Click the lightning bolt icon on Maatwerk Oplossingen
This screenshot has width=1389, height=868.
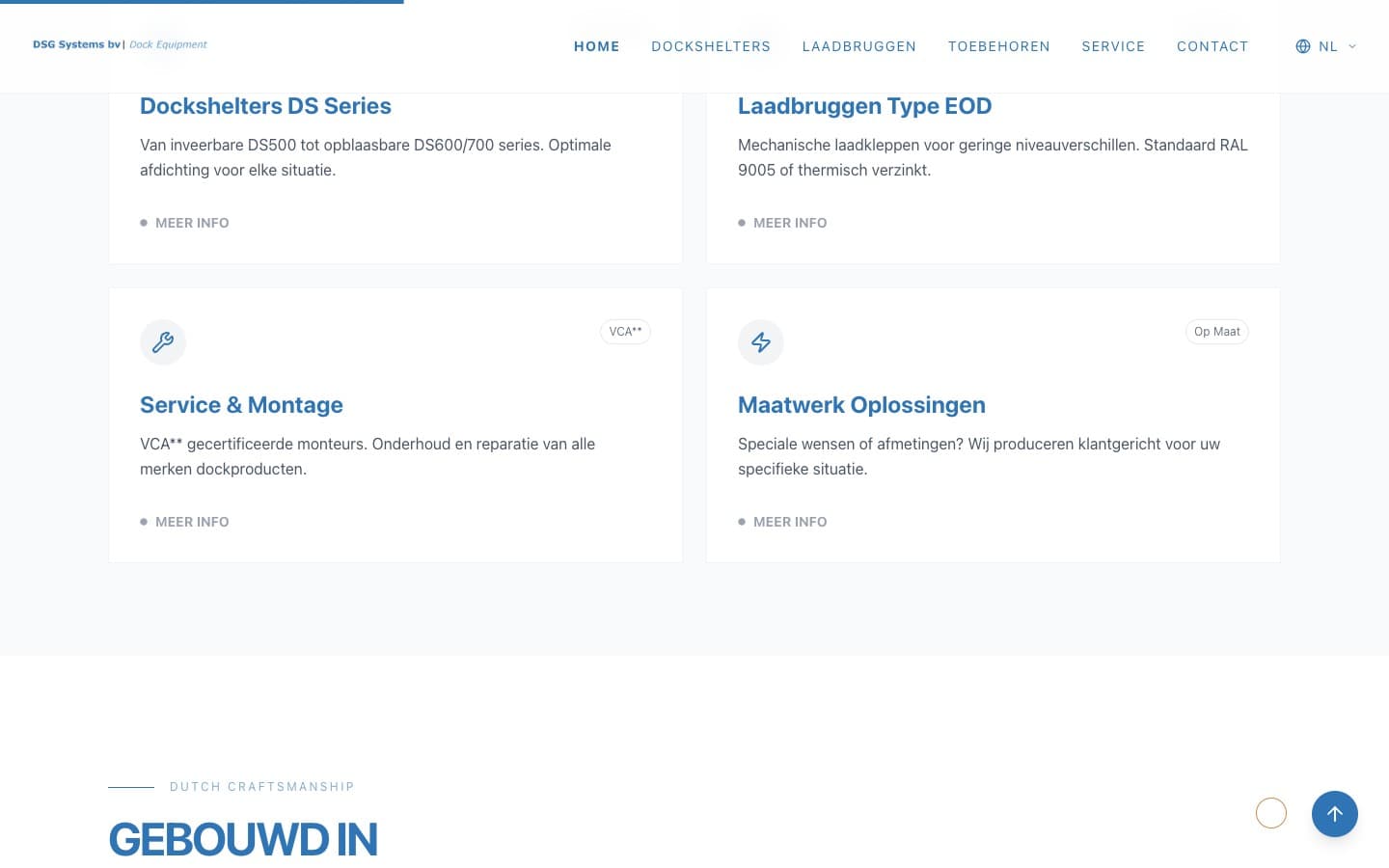761,342
